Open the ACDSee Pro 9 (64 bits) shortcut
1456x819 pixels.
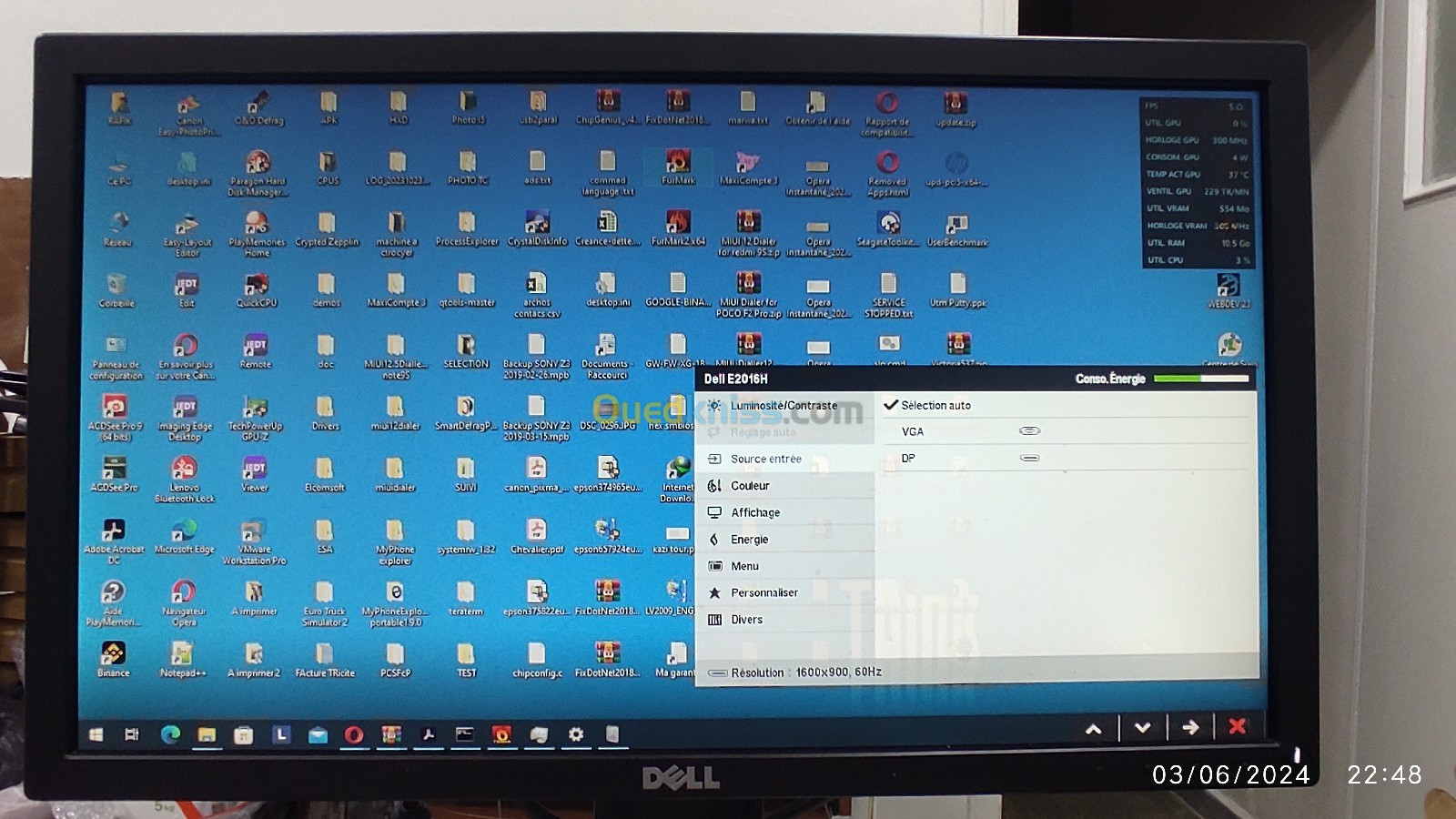116,418
